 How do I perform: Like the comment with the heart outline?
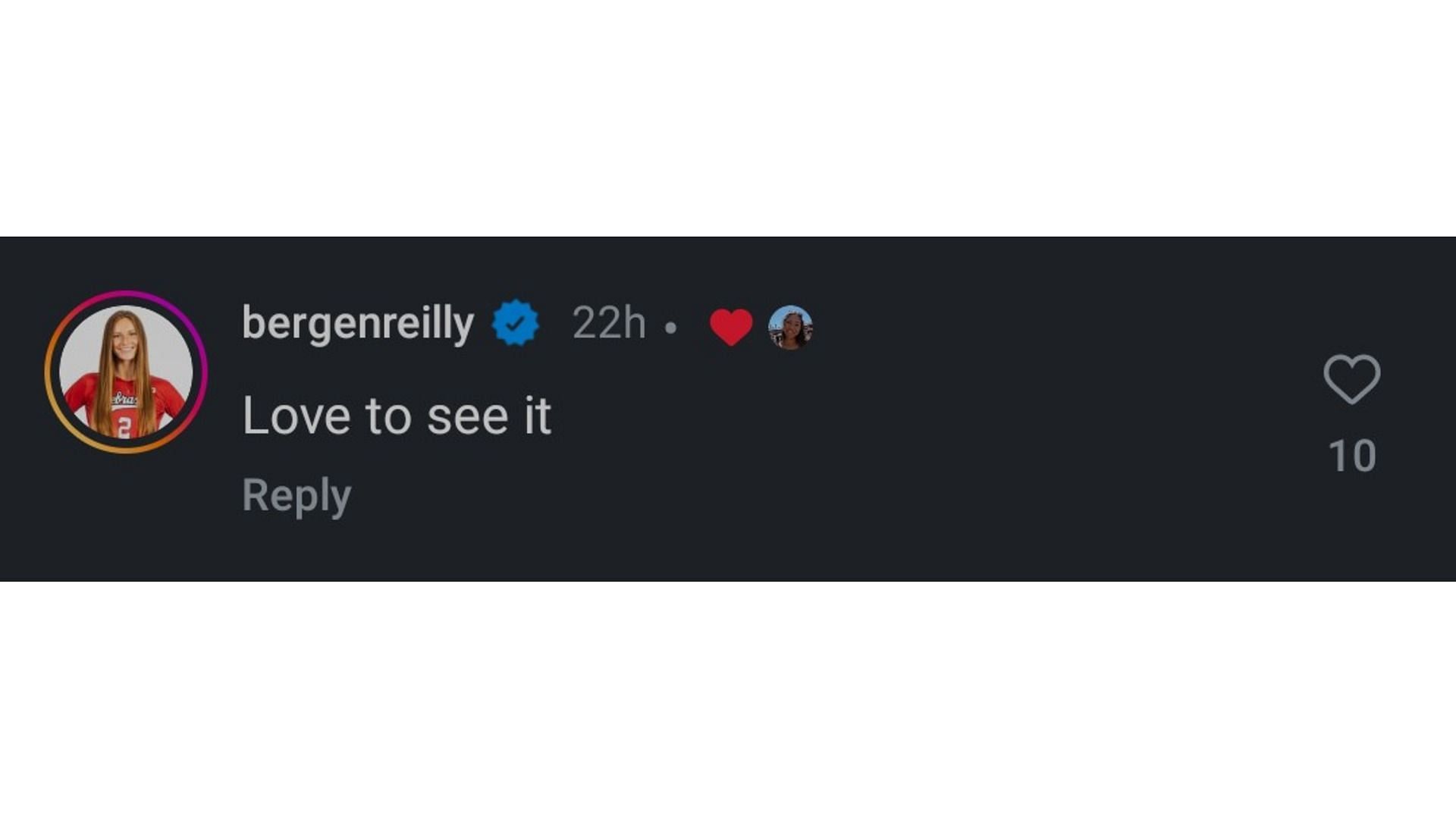[1351, 379]
